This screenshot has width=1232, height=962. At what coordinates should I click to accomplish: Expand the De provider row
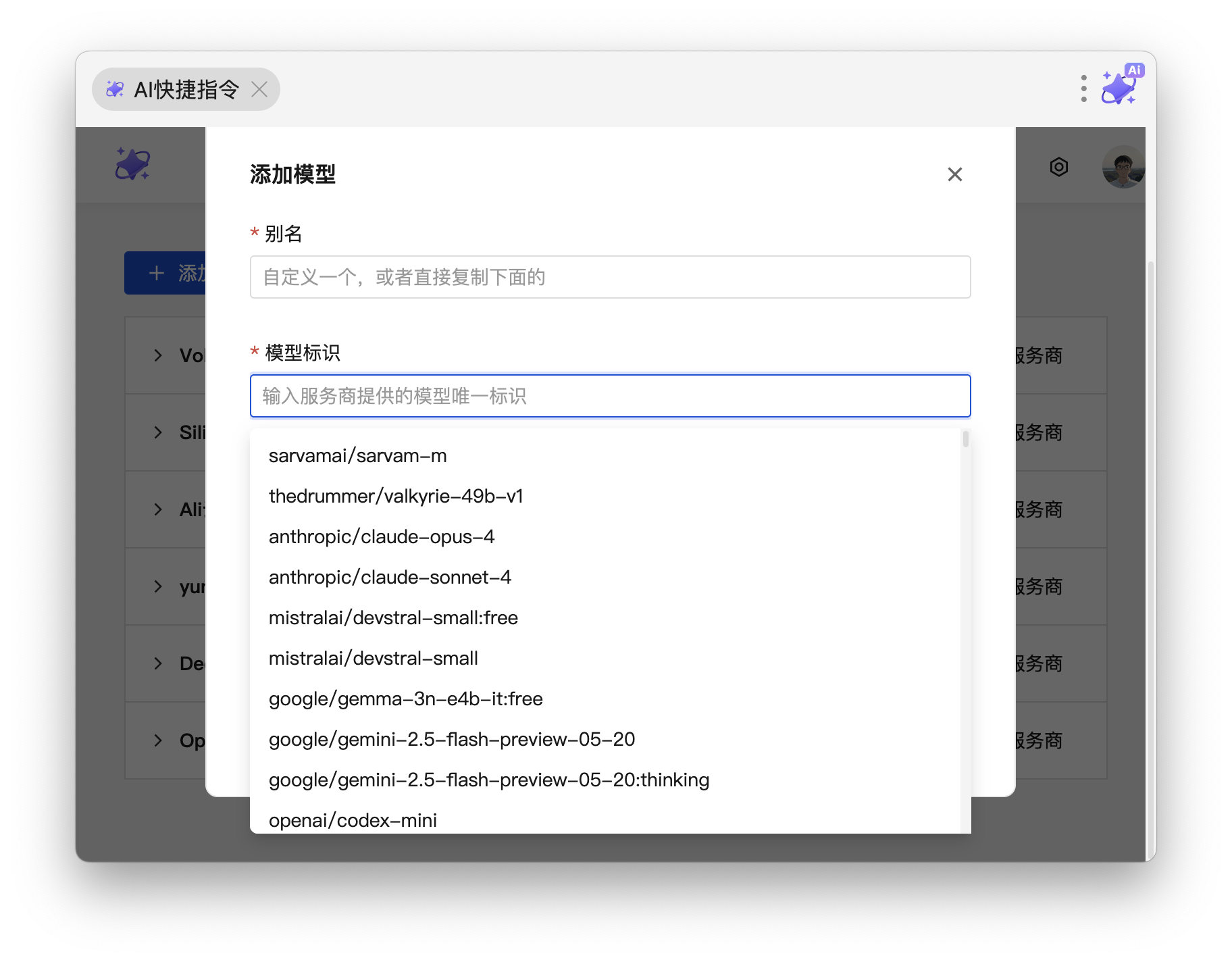(x=157, y=663)
